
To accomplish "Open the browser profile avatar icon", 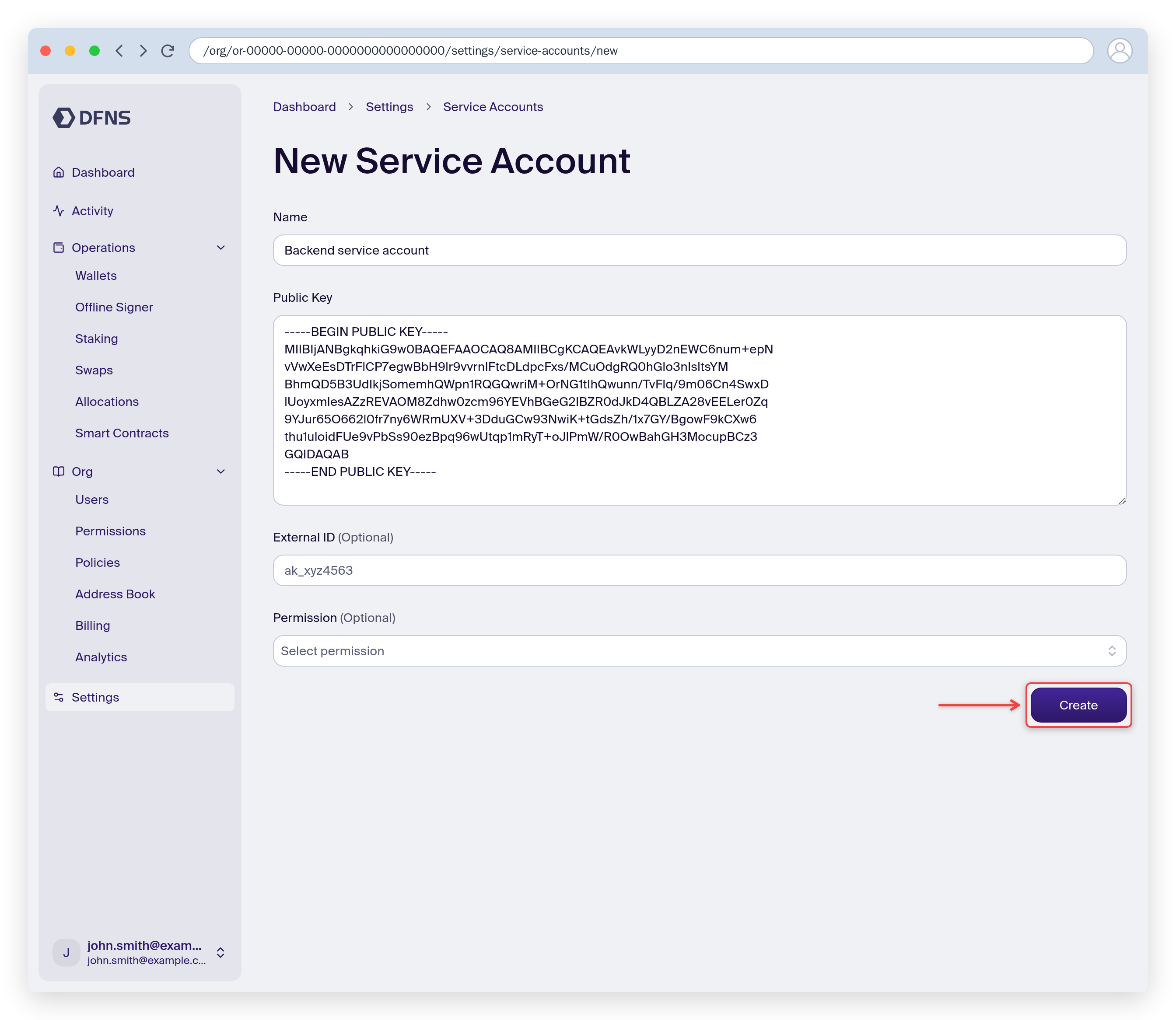I will click(x=1119, y=51).
